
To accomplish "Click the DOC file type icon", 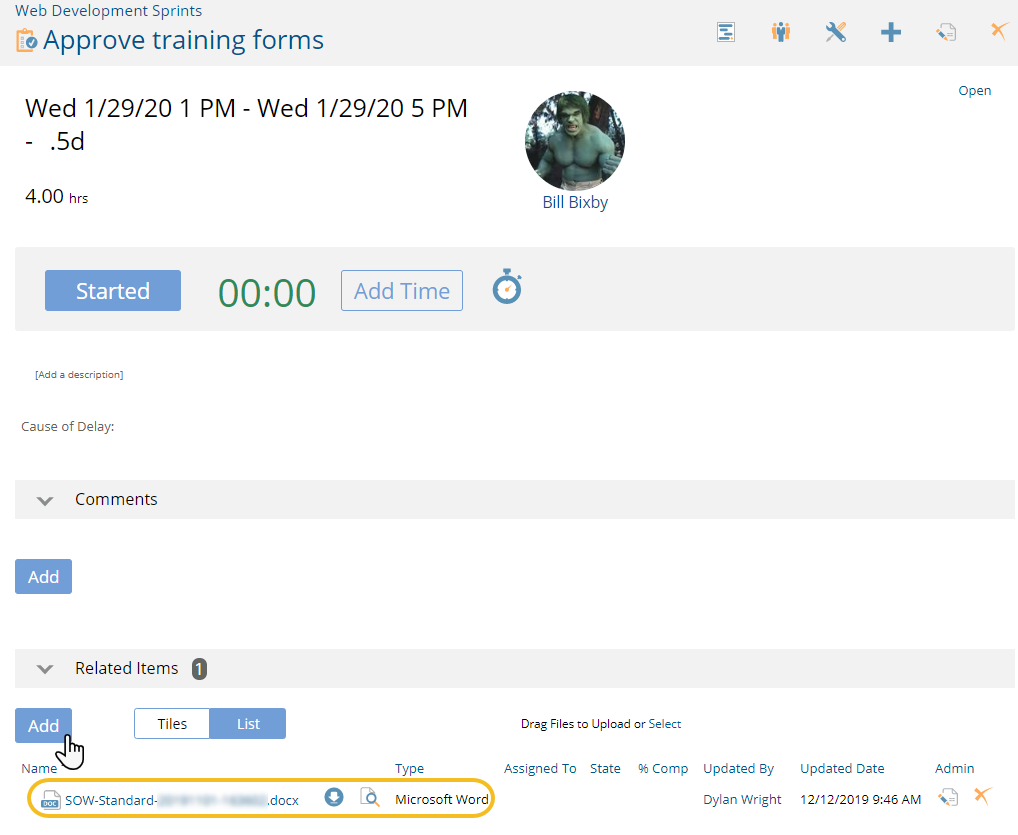I will pos(50,799).
